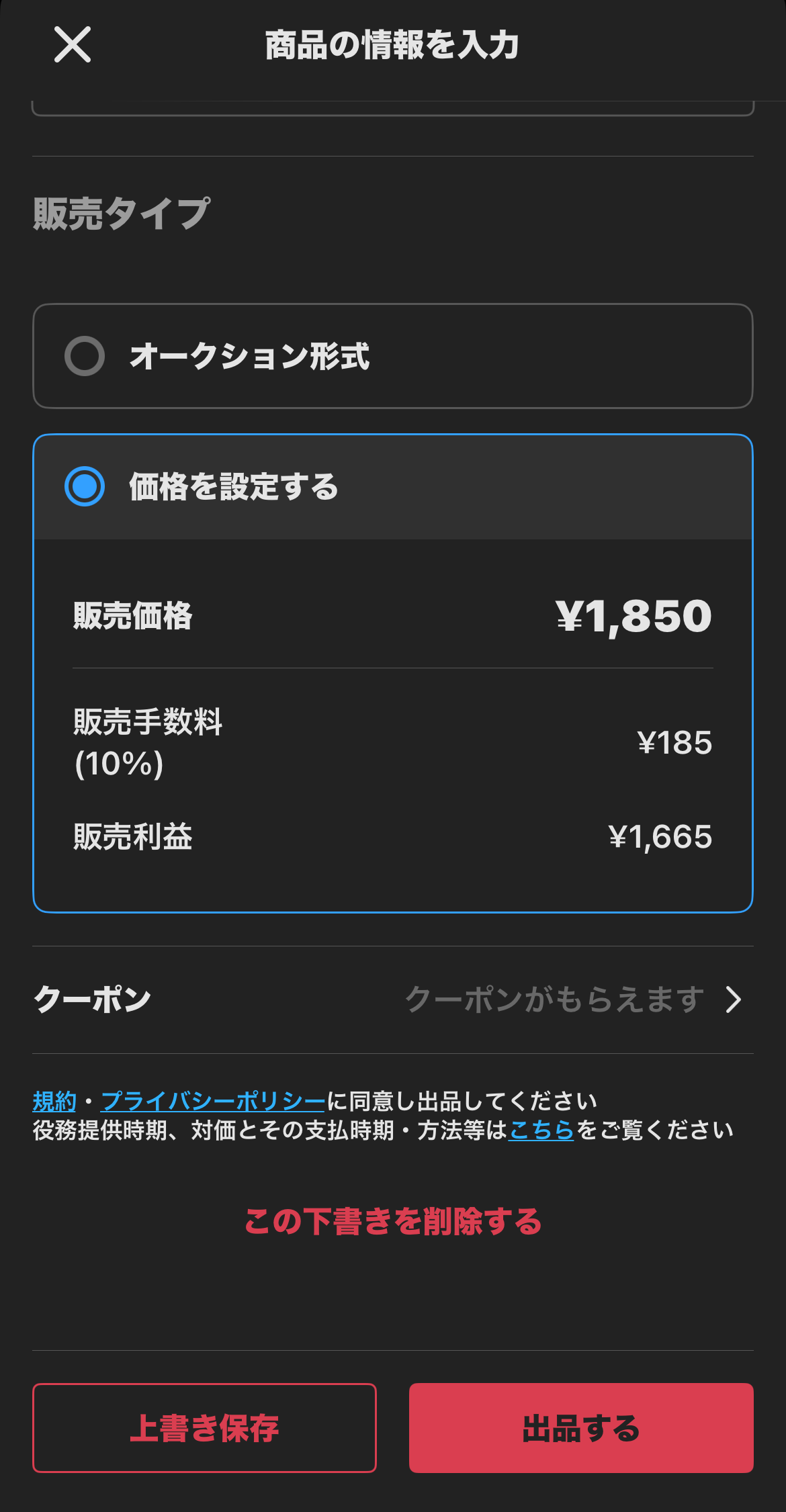This screenshot has width=786, height=1512.
Task: Tap the ¥1,665 sales profit amount
Action: click(x=660, y=837)
